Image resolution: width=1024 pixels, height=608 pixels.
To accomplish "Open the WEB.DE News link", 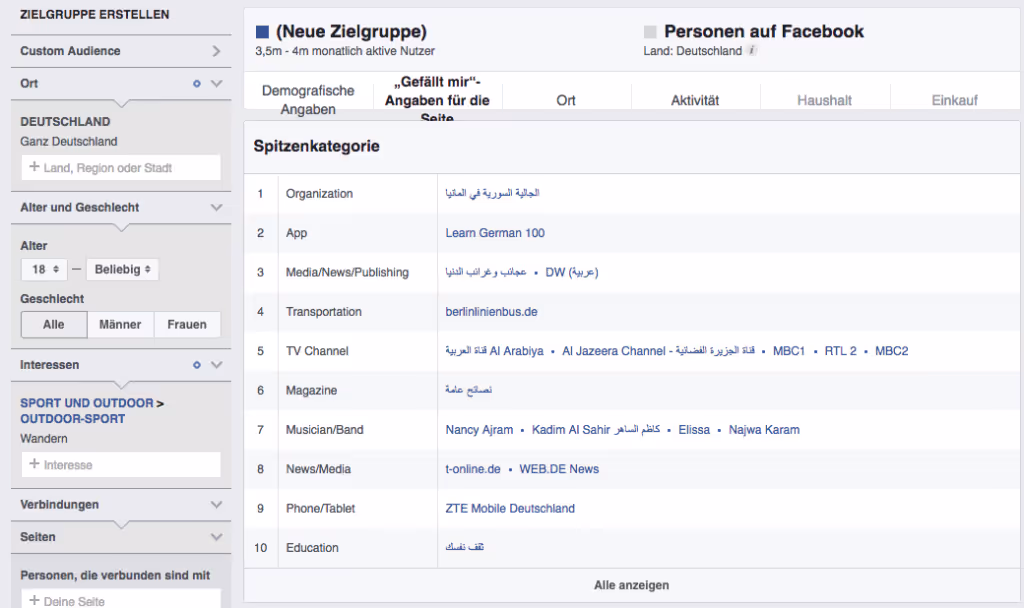I will (559, 469).
